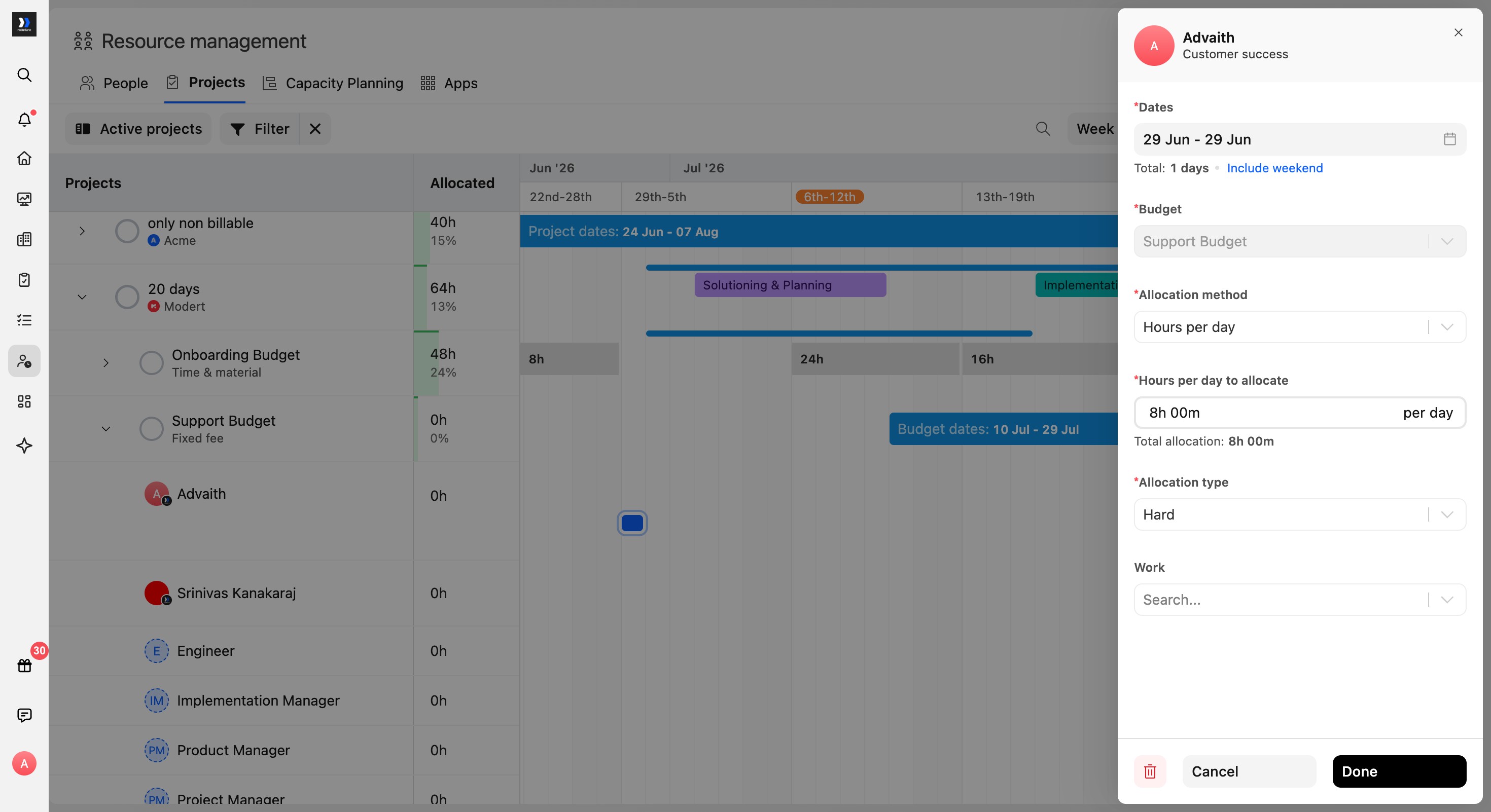This screenshot has width=1491, height=812.
Task: Click the Cancel button
Action: pos(1249,771)
